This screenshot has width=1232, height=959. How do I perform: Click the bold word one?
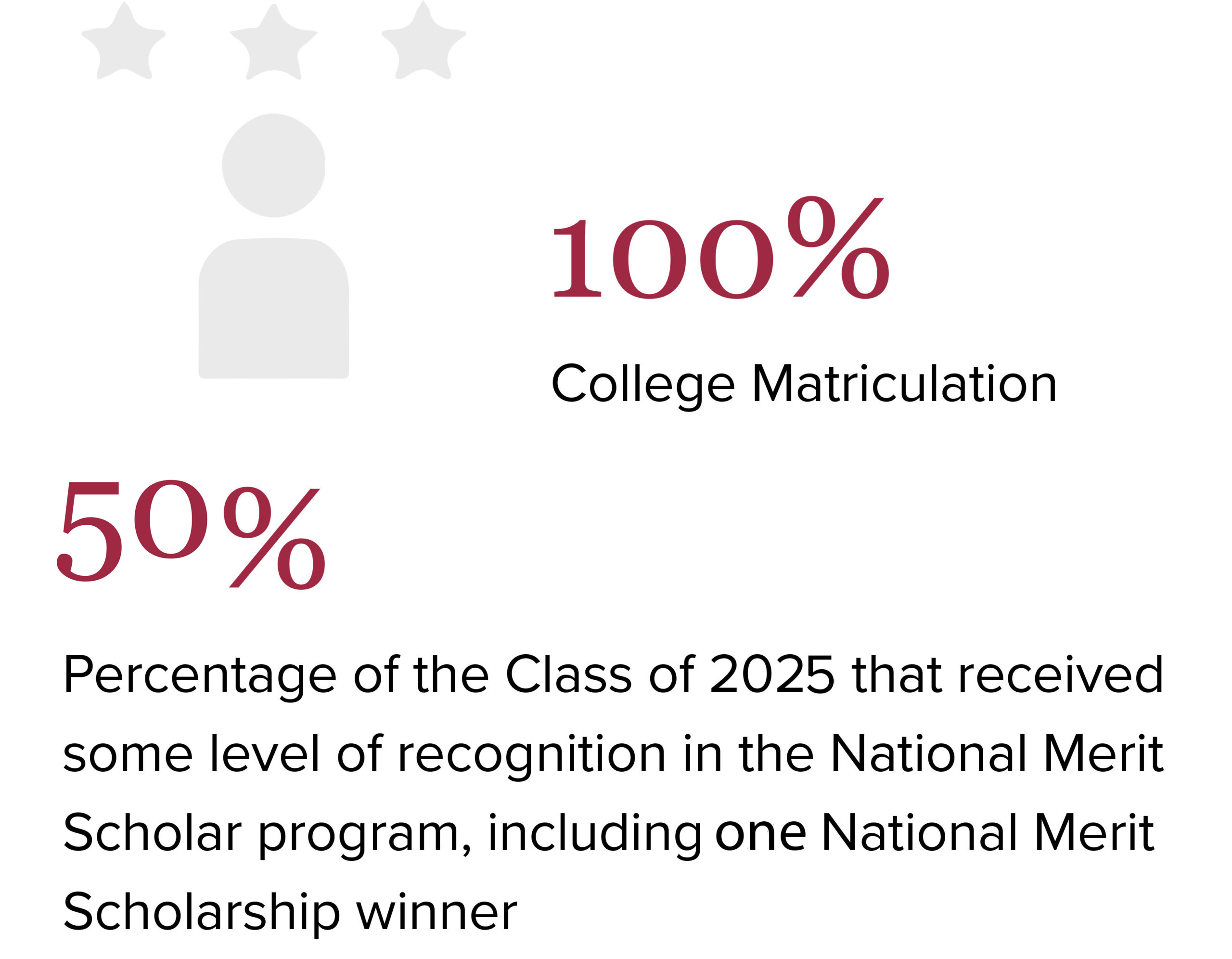pos(760,833)
